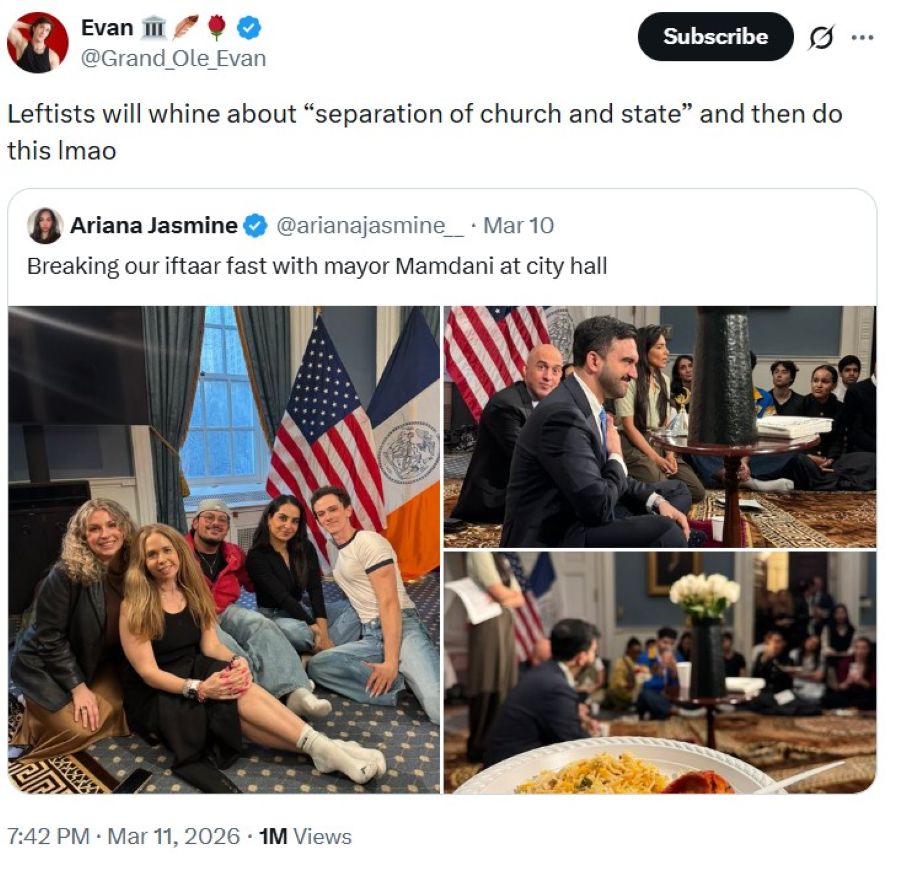This screenshot has height=875, width=900.
Task: Click the classical building emoji beside Evan
Action: click(x=157, y=28)
